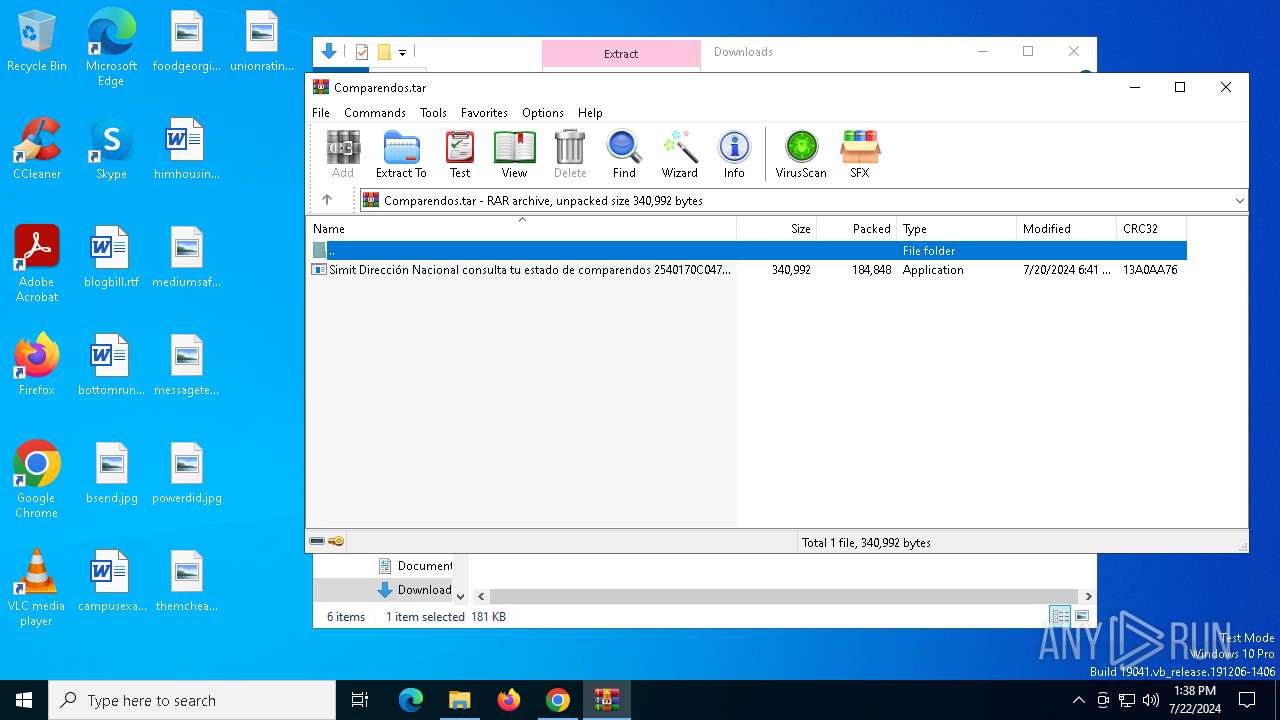Open the Commands menu

pos(375,113)
